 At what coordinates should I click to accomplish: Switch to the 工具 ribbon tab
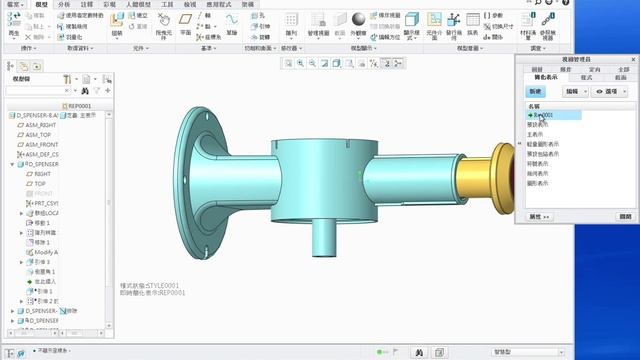pyautogui.click(x=167, y=4)
